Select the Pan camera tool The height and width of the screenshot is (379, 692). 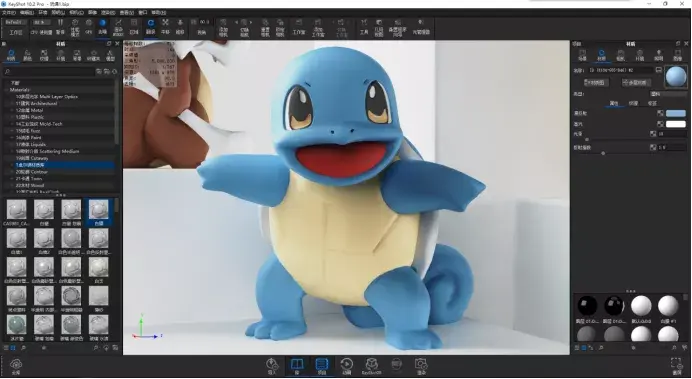point(165,26)
